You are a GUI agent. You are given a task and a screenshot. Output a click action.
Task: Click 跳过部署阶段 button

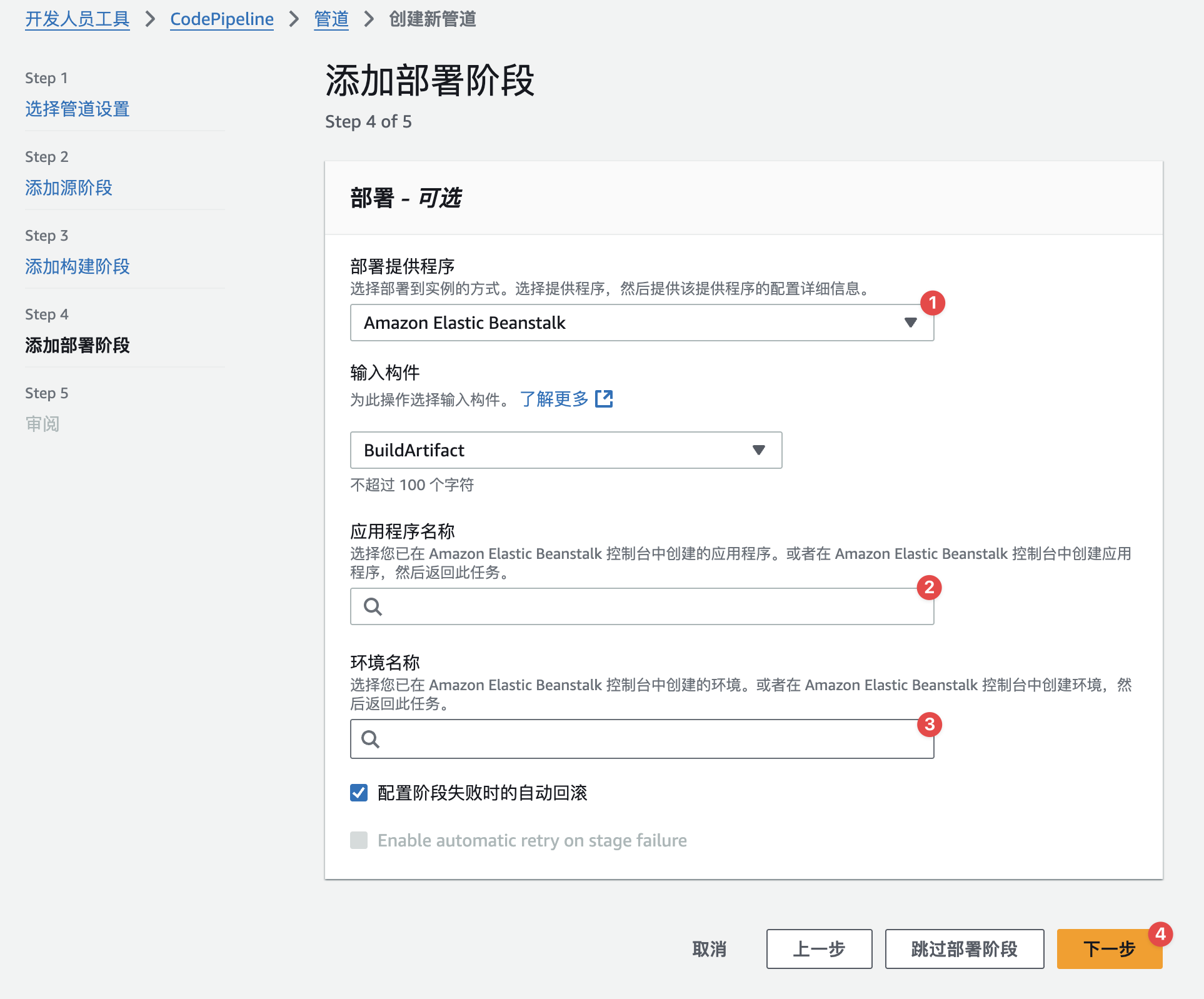click(x=964, y=949)
